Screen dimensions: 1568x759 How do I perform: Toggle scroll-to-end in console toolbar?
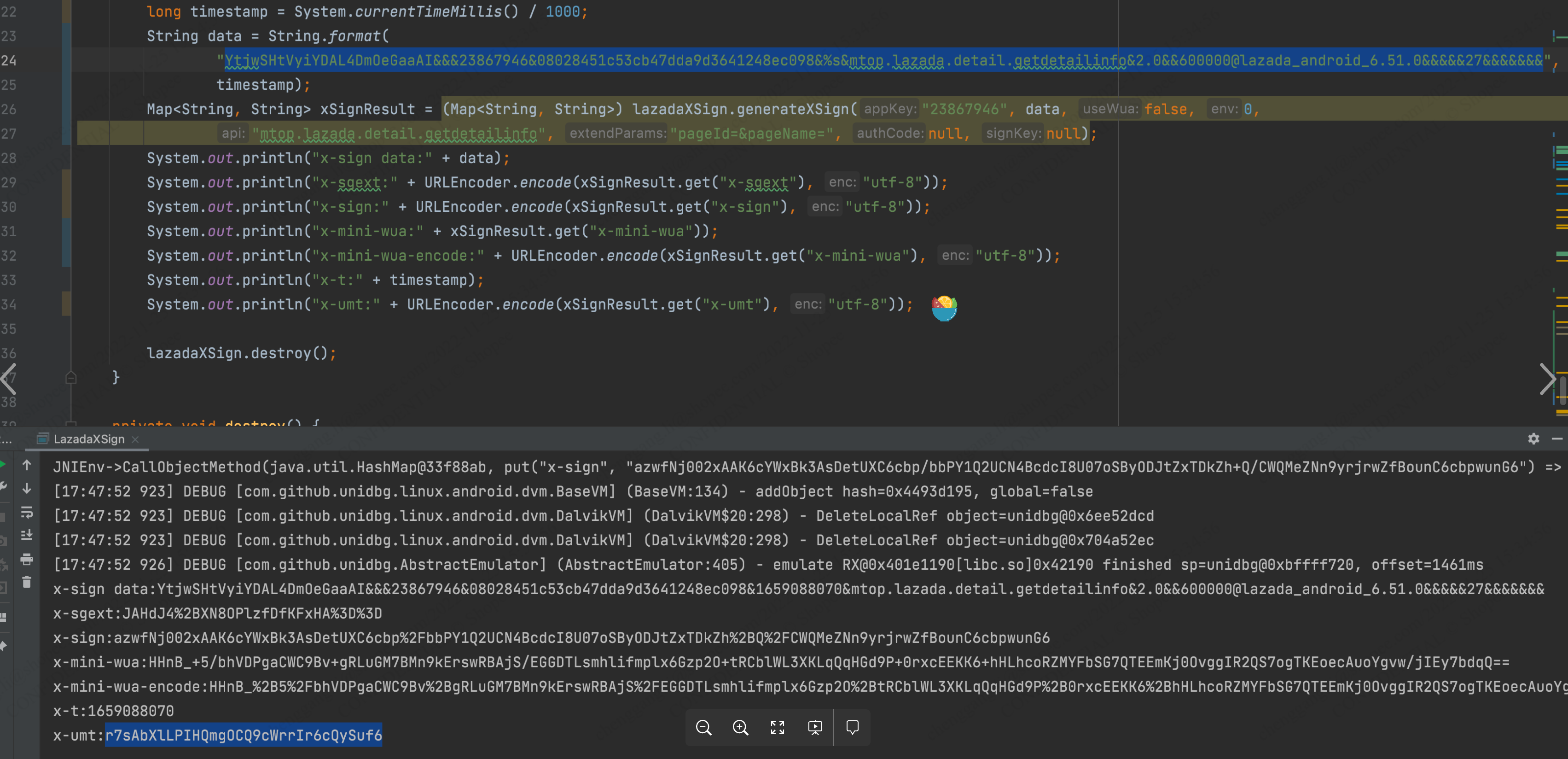pyautogui.click(x=27, y=536)
